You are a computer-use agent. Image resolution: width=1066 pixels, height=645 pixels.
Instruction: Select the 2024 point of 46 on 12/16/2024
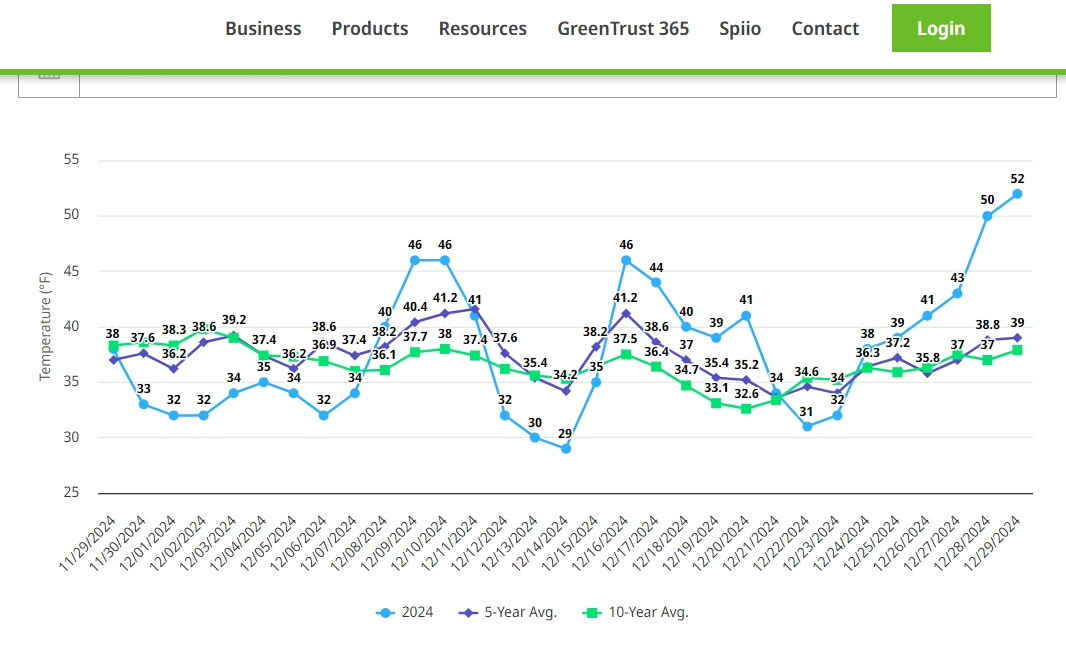coord(626,260)
